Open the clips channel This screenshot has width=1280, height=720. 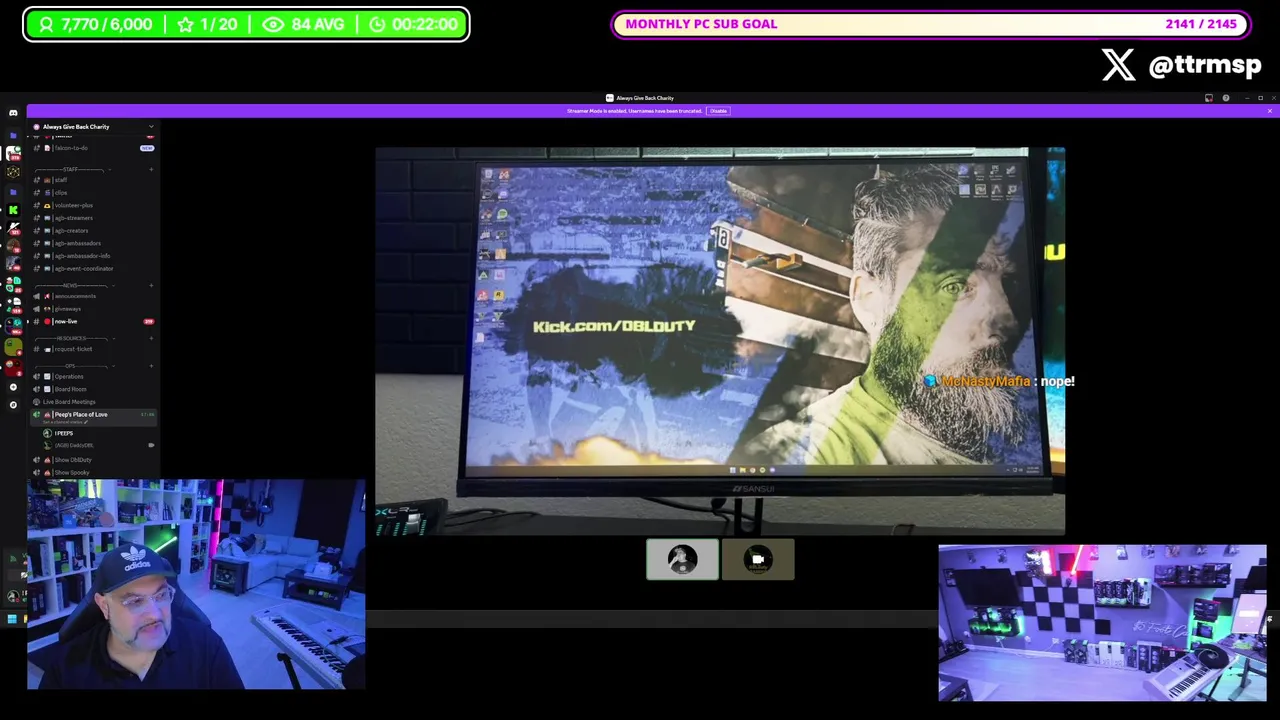(93, 193)
